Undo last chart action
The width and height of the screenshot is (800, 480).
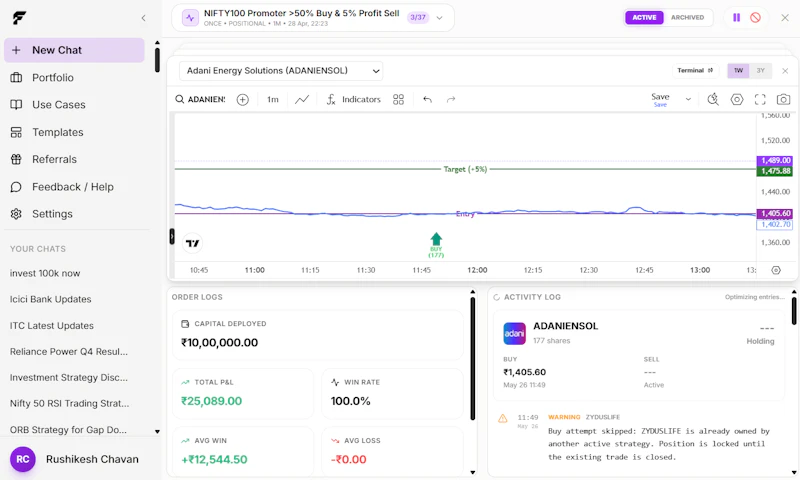click(x=428, y=99)
